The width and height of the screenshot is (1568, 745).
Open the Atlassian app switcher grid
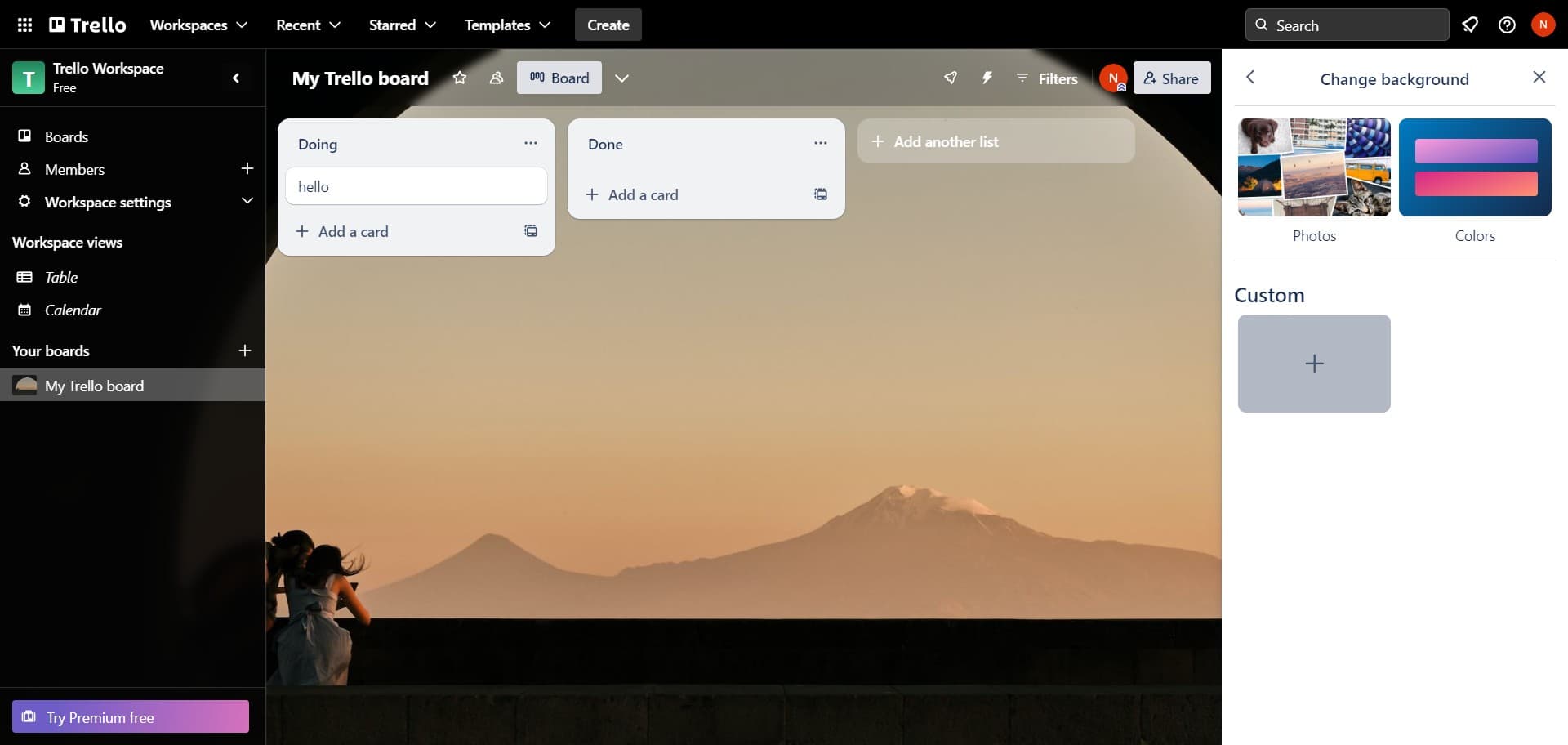coord(24,25)
